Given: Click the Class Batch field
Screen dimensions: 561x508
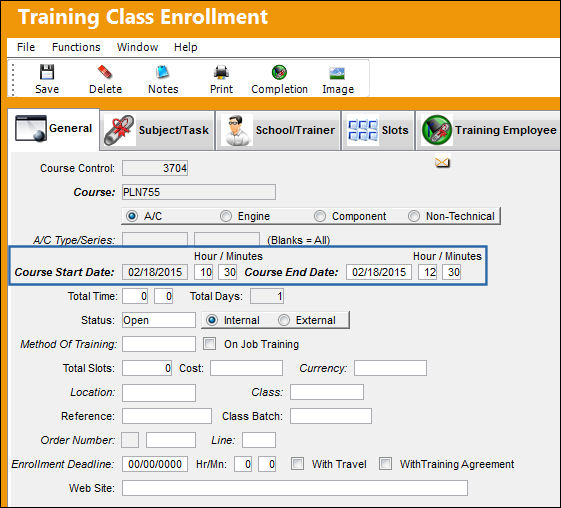Looking at the screenshot, I should pyautogui.click(x=331, y=416).
